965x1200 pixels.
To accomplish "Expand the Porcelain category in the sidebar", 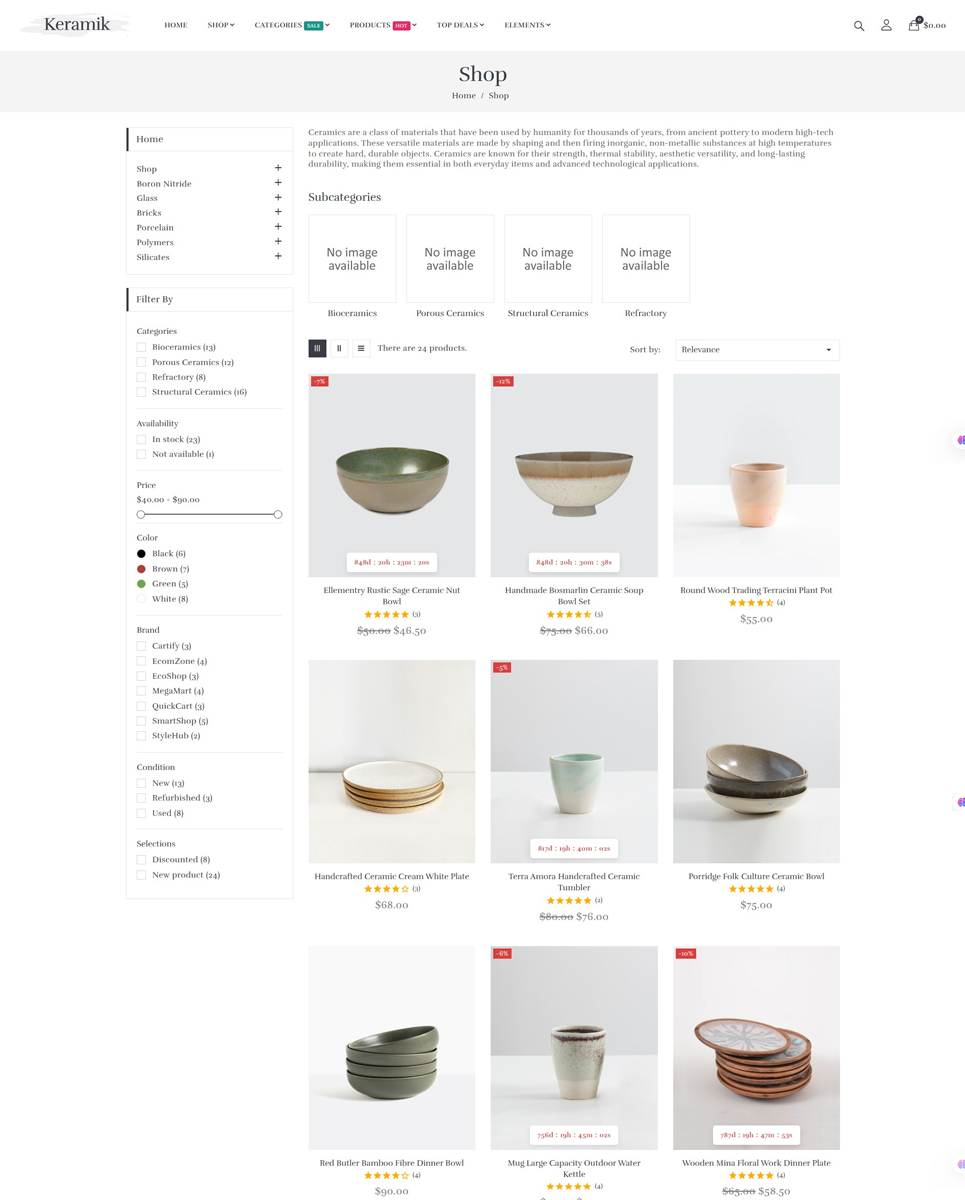I will [x=278, y=227].
